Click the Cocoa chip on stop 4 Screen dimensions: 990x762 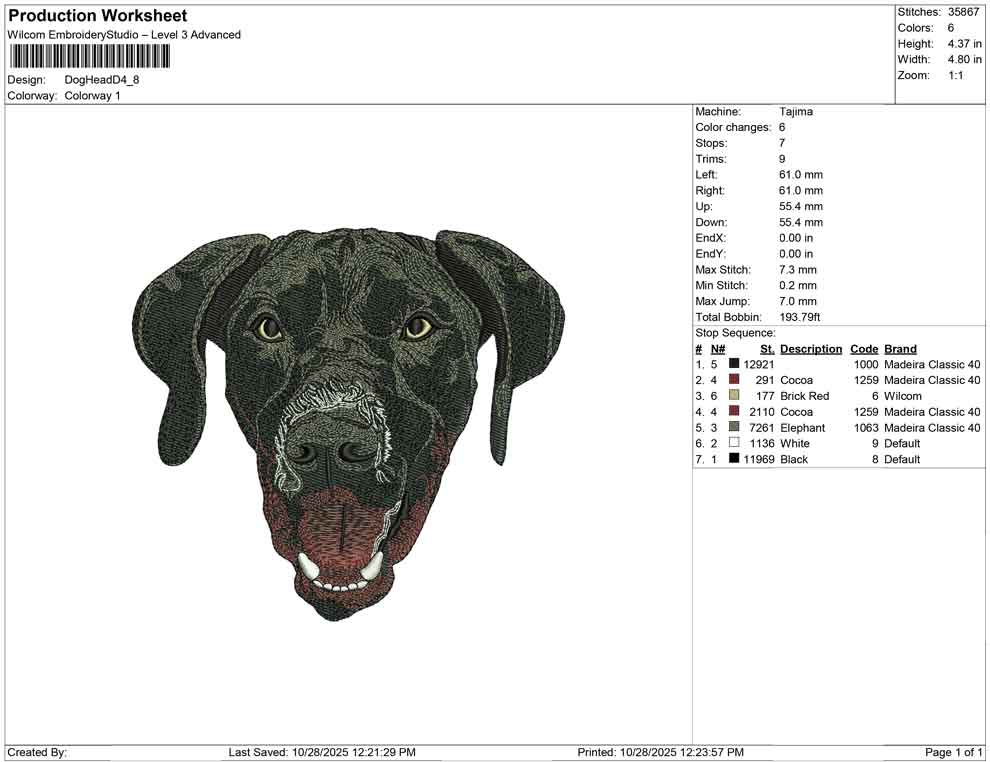tap(732, 412)
